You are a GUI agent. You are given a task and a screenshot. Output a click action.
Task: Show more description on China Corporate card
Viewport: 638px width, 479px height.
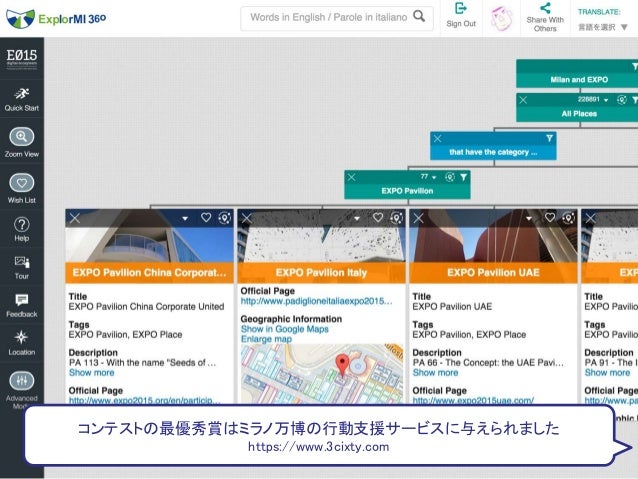(92, 373)
